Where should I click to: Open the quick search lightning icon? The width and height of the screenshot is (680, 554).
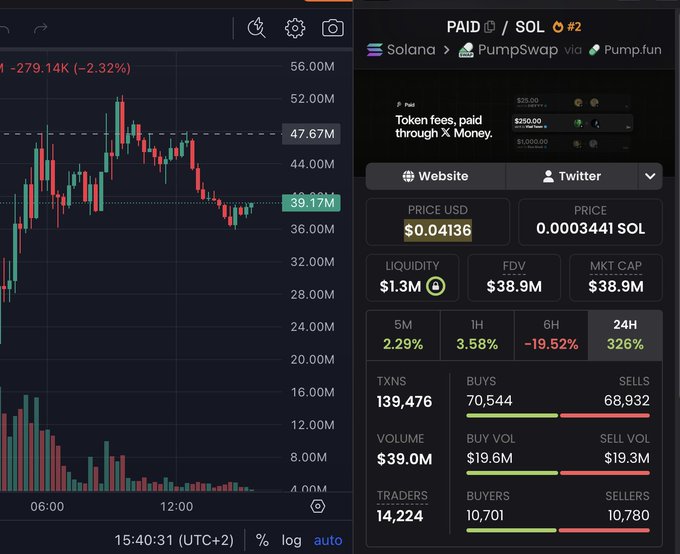click(256, 28)
